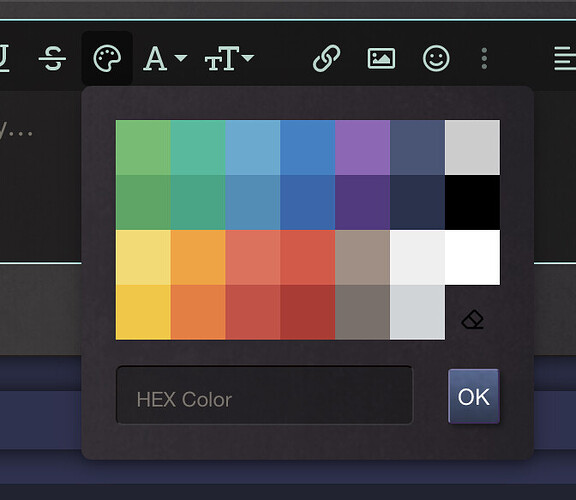Toggle underline formatting
This screenshot has height=500, width=576.
(x=4, y=58)
